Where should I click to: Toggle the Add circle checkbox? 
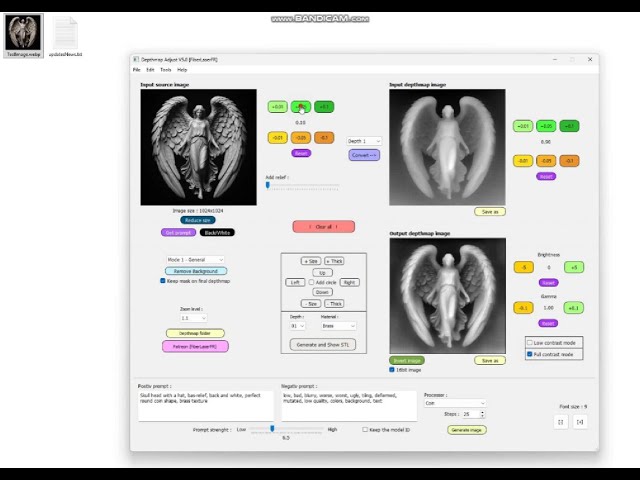pyautogui.click(x=311, y=282)
